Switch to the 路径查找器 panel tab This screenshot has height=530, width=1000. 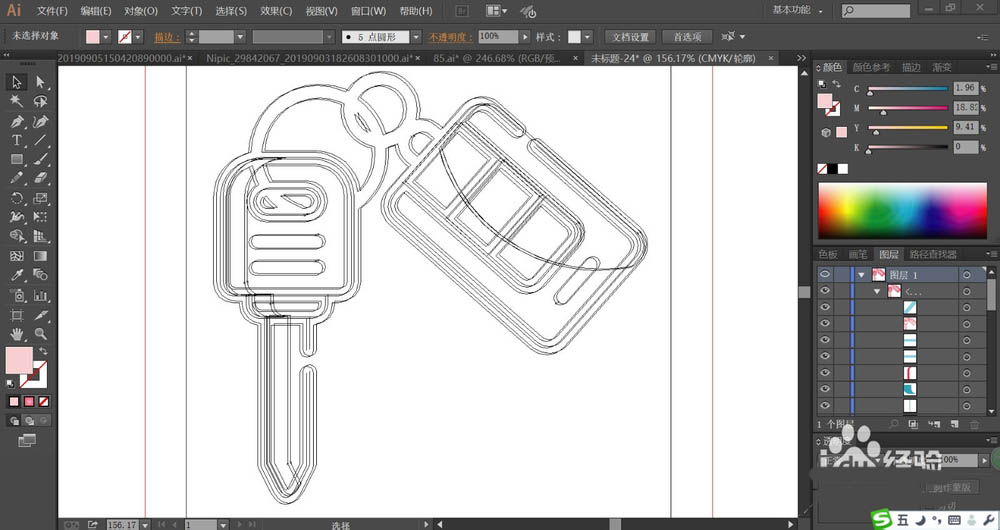(x=933, y=254)
